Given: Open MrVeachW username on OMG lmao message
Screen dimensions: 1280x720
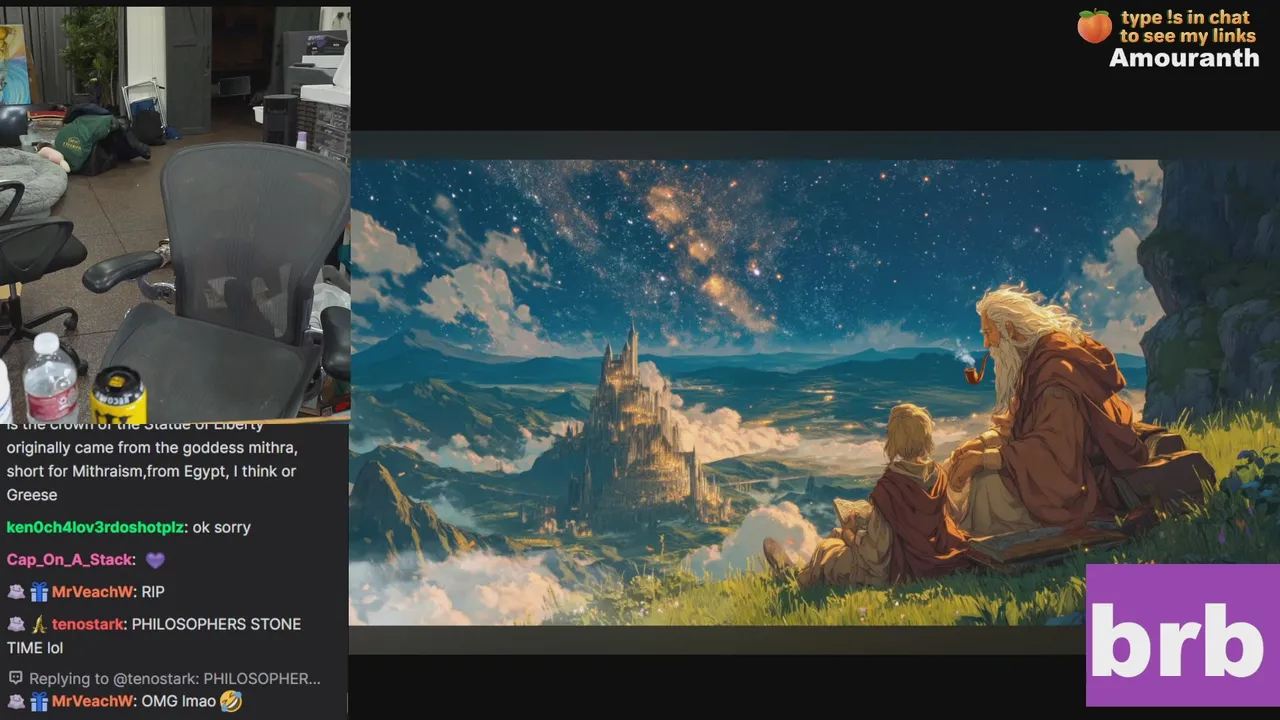Looking at the screenshot, I should [x=93, y=702].
